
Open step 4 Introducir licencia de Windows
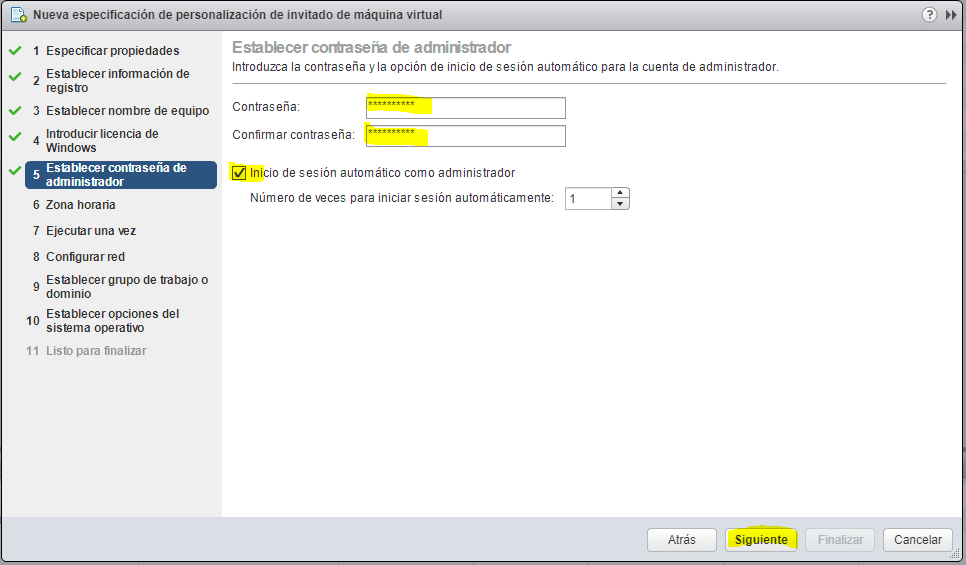pyautogui.click(x=102, y=141)
